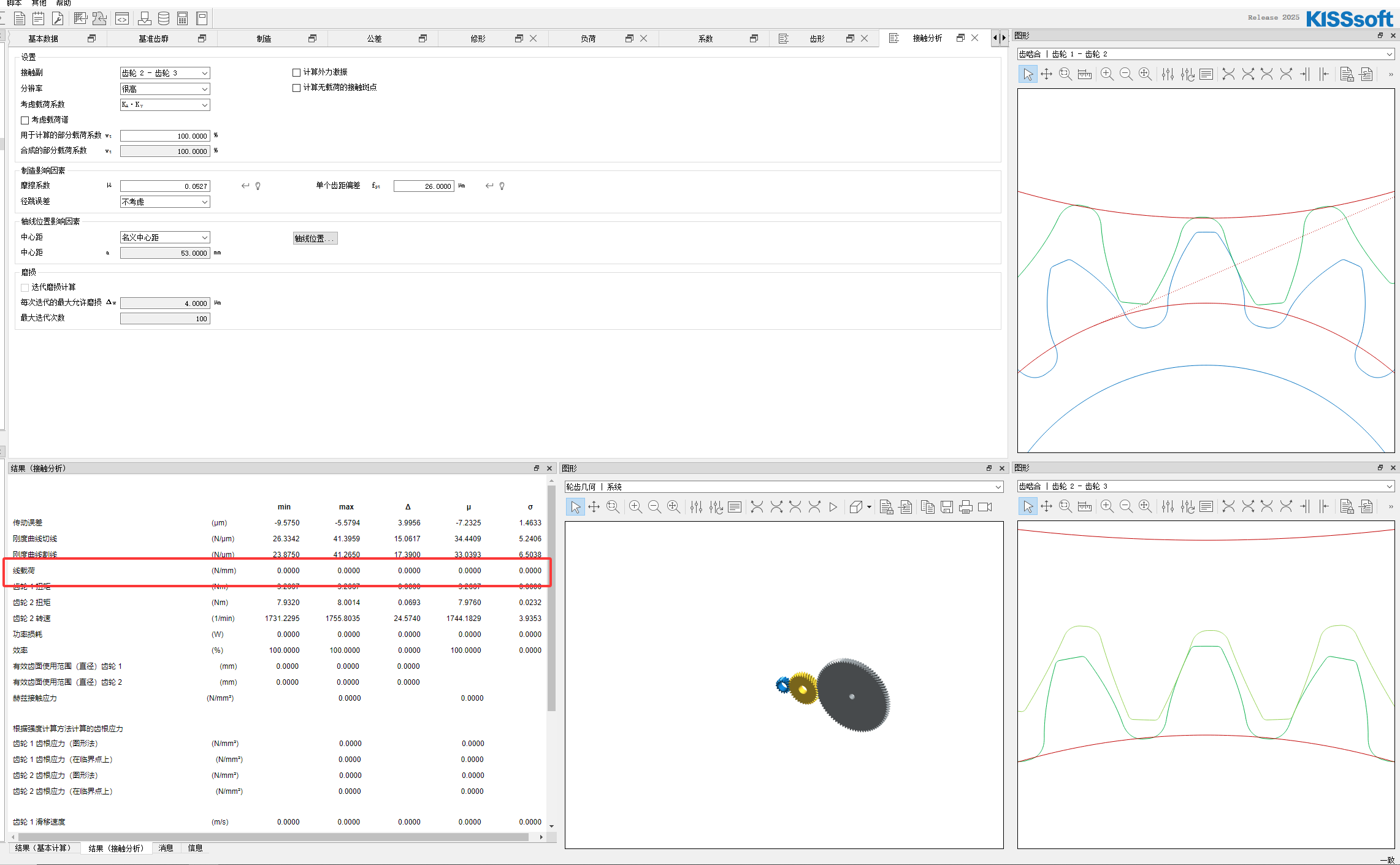The width and height of the screenshot is (1400, 865).
Task: Click the reset-properties sliders icon in system geometry panel
Action: click(716, 506)
